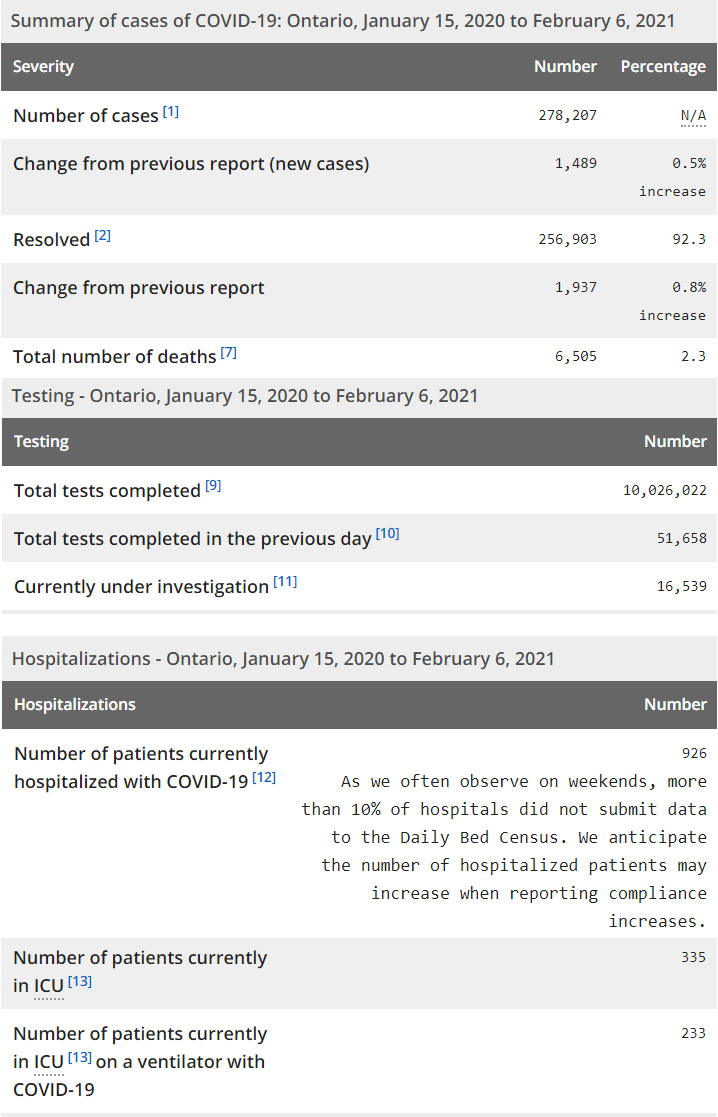This screenshot has height=1117, width=718.
Task: Click the Severity column header
Action: (x=44, y=67)
